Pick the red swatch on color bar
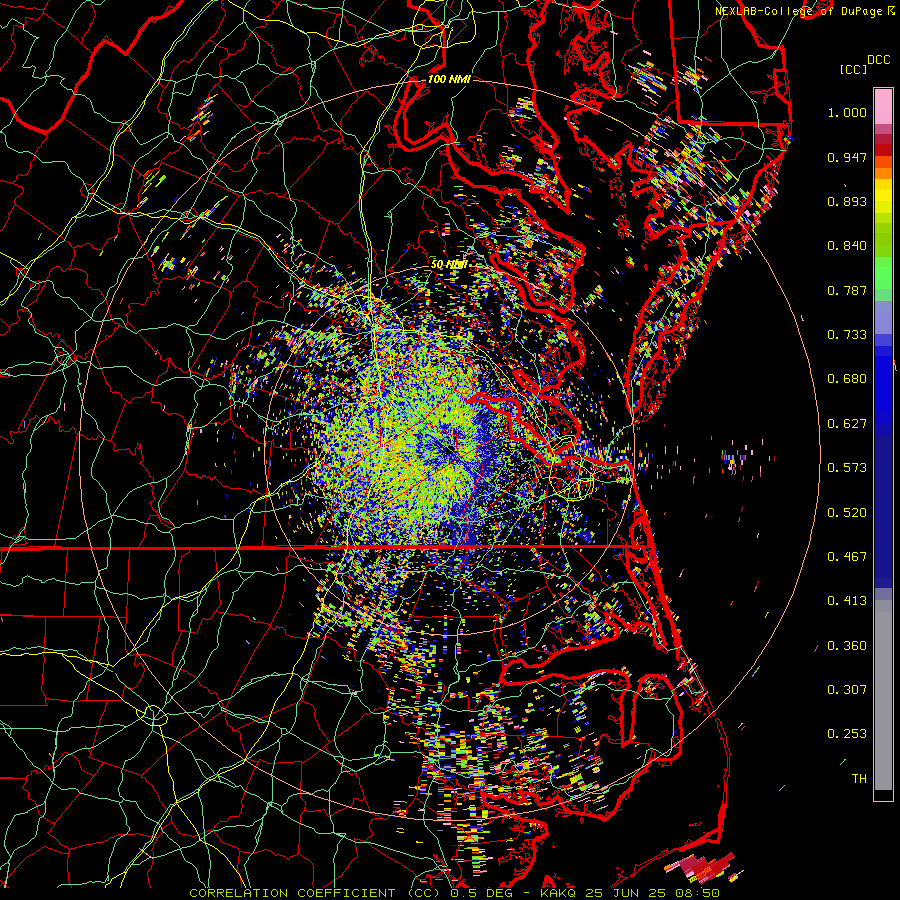Image resolution: width=900 pixels, height=900 pixels. 883,150
